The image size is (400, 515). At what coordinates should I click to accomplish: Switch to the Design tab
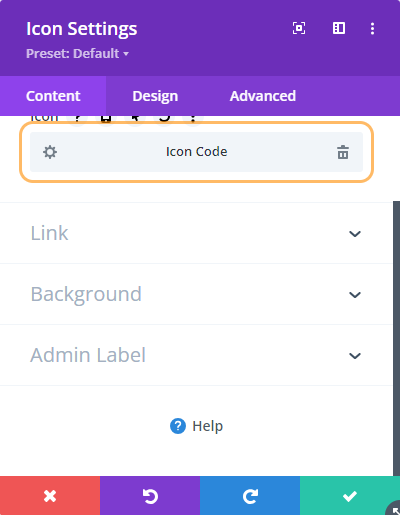coord(155,96)
